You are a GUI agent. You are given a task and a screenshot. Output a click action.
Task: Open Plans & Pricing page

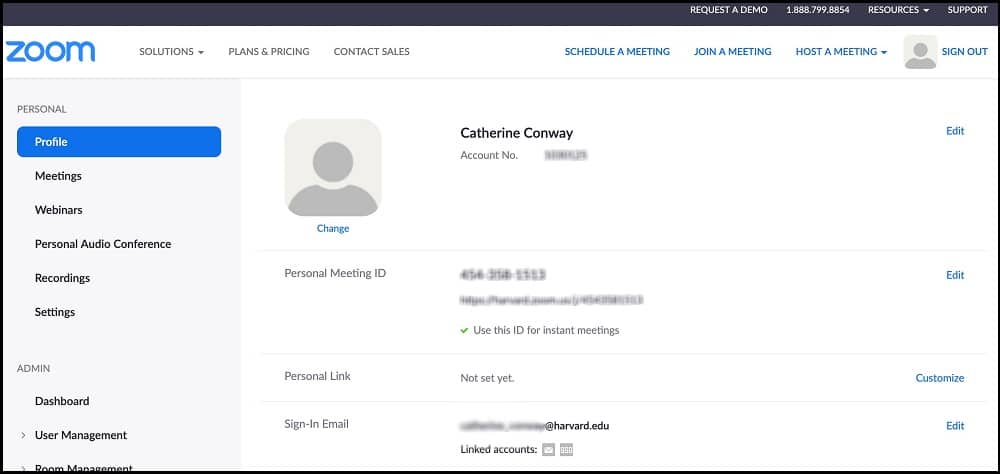tap(268, 52)
